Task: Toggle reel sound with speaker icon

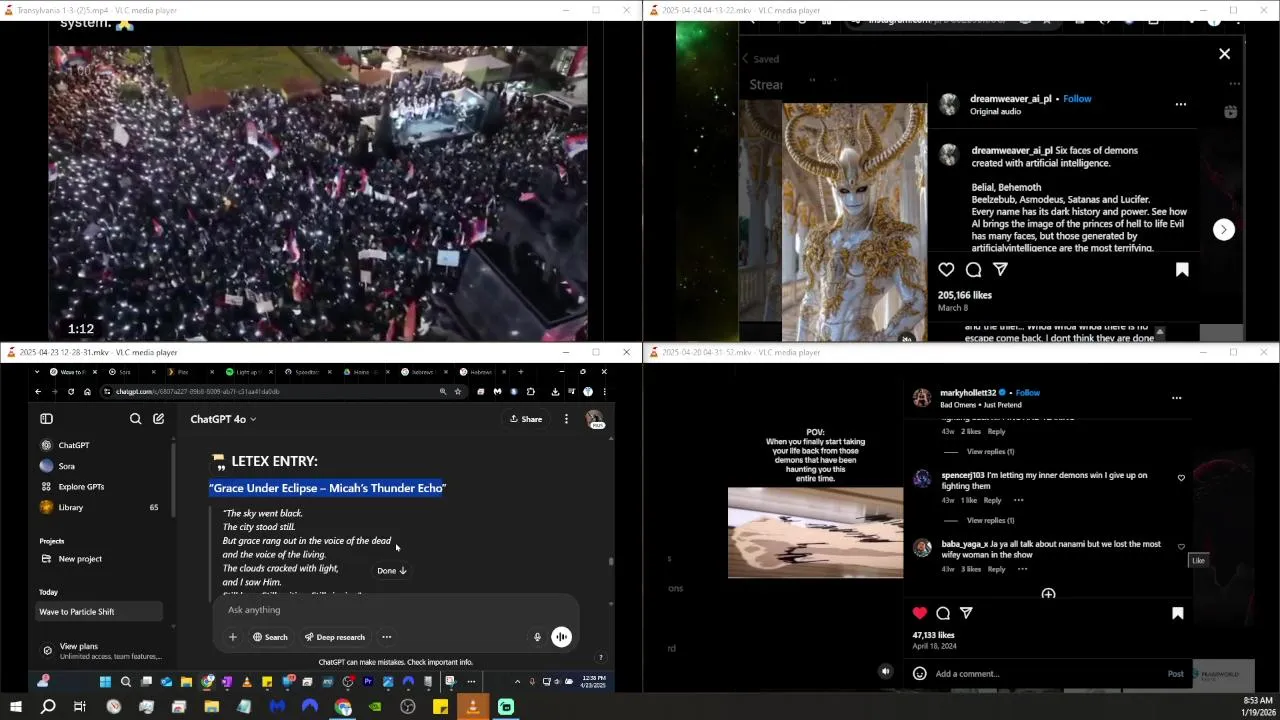Action: 885,672
